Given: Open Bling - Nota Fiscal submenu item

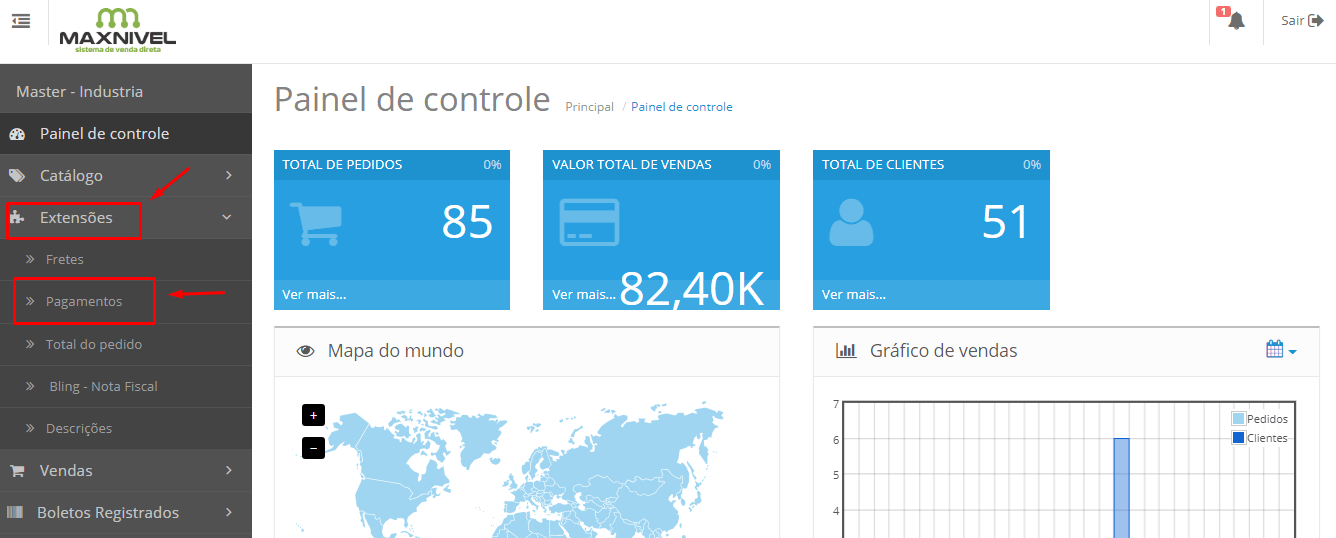Looking at the screenshot, I should click(x=103, y=386).
